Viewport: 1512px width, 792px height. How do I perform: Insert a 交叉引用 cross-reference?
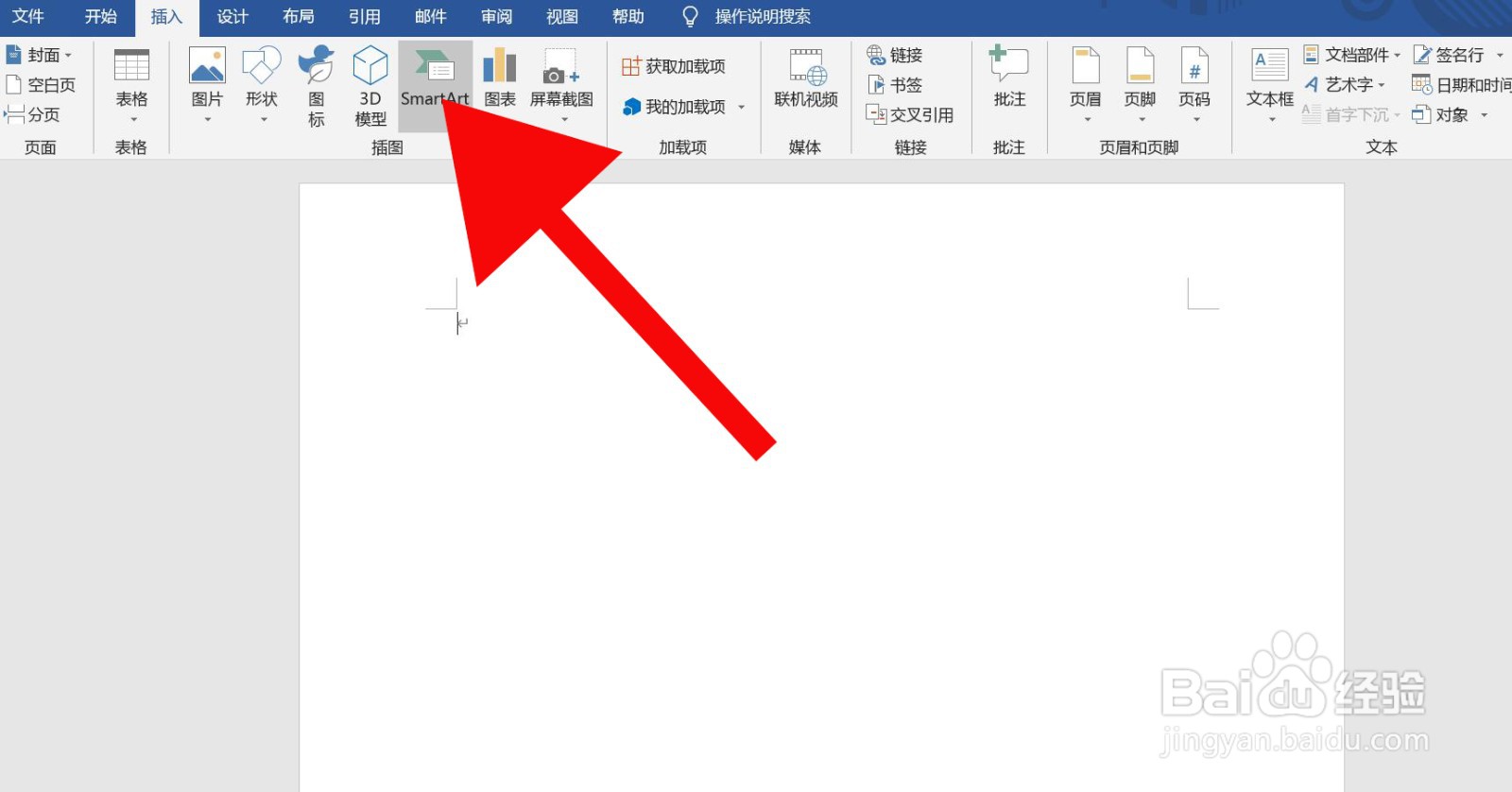coord(910,115)
